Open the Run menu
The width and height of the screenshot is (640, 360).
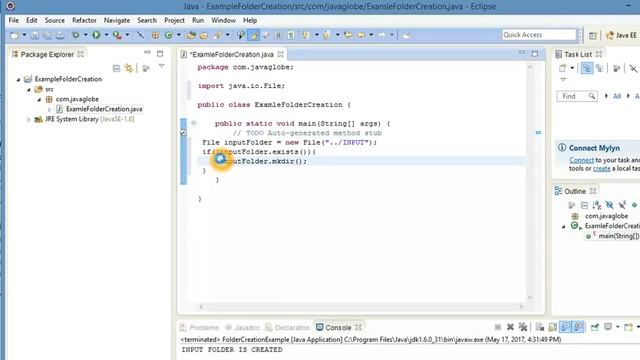[198, 20]
